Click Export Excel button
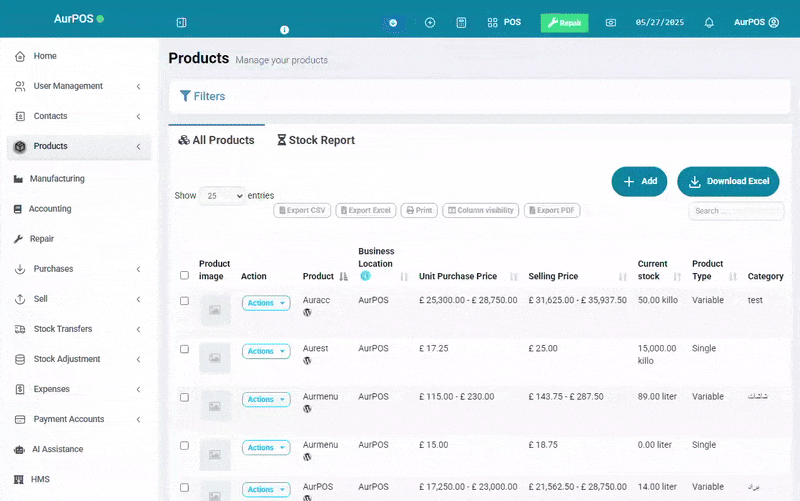800x501 pixels. click(x=365, y=210)
